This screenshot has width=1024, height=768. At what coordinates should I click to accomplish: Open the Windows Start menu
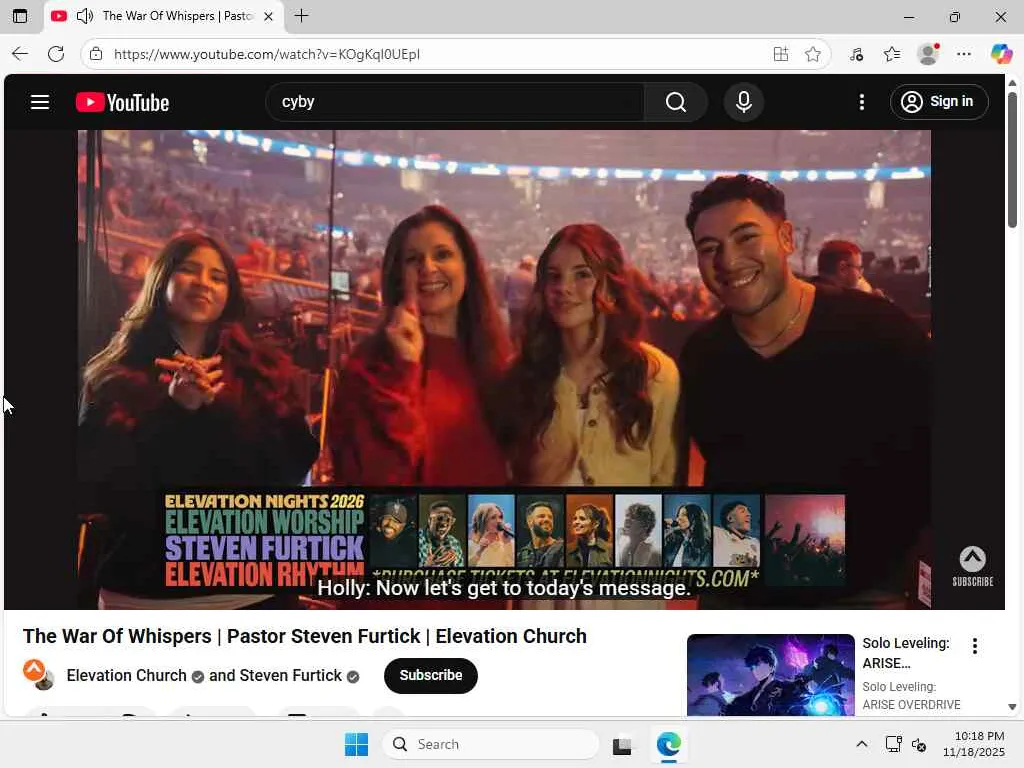pyautogui.click(x=357, y=744)
